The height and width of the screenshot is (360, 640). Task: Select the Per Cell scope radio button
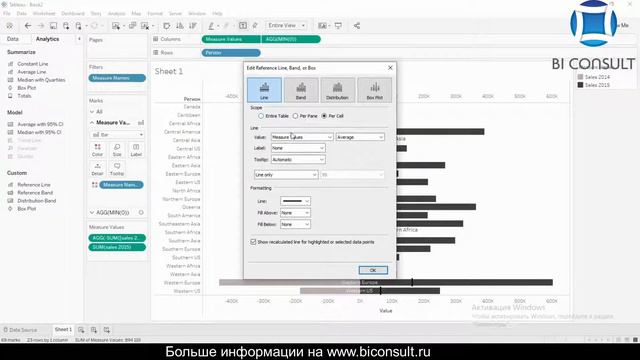324,116
